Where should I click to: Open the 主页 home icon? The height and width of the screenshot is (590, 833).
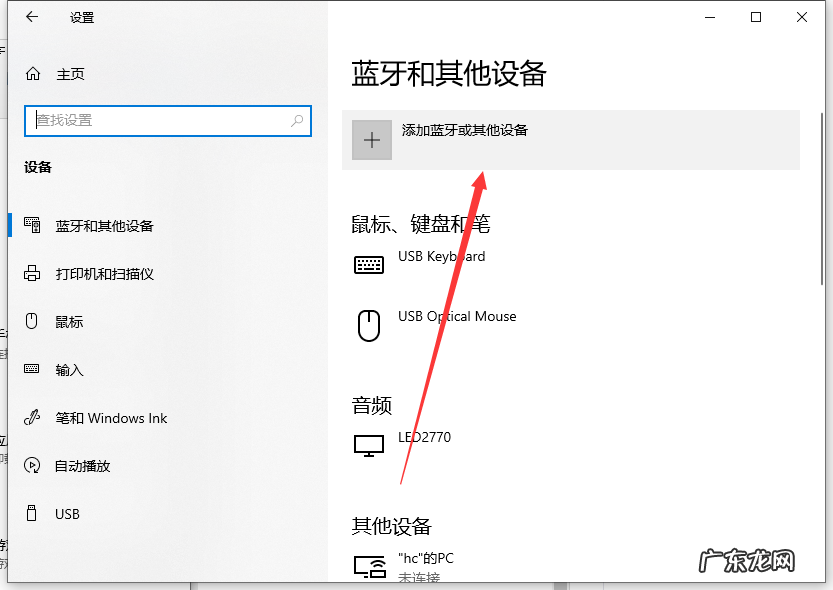(x=33, y=74)
